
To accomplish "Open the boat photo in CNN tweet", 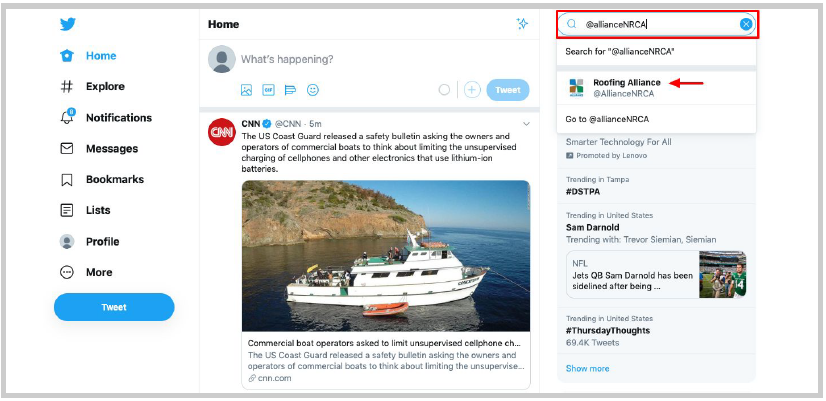I will pos(385,255).
